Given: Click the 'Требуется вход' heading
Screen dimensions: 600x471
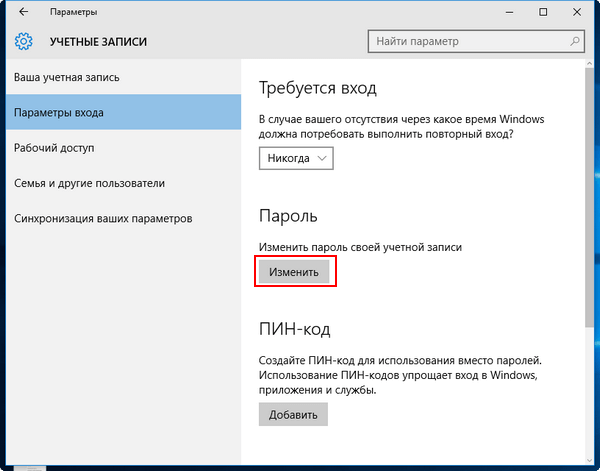Looking at the screenshot, I should click(x=318, y=88).
